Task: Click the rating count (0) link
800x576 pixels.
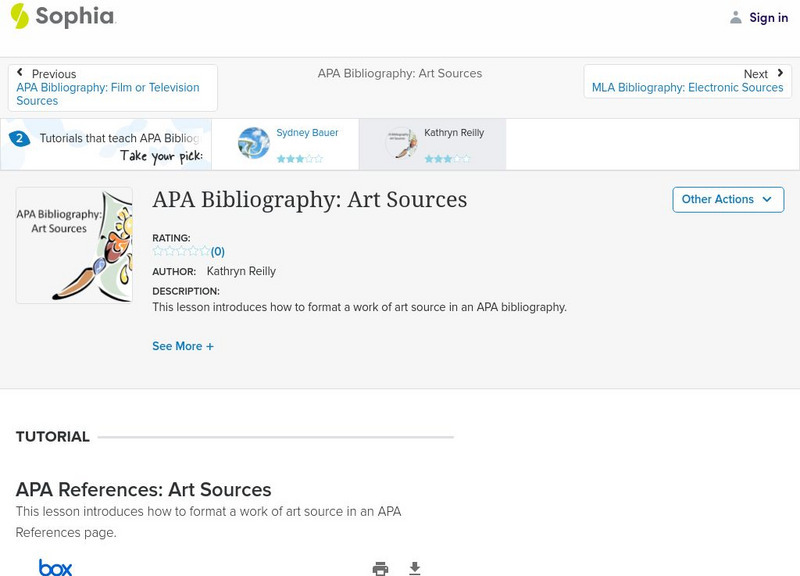Action: click(217, 252)
